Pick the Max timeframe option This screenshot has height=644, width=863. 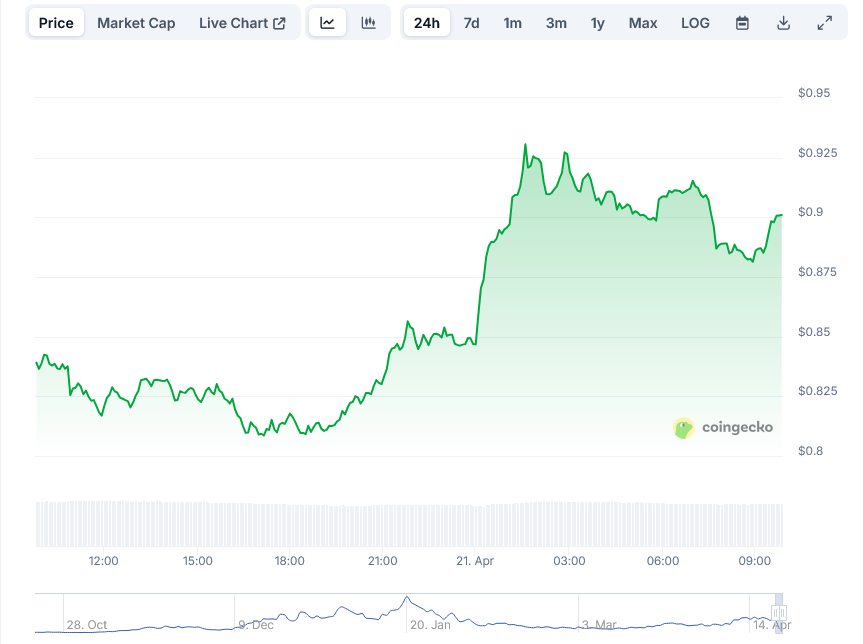[642, 22]
